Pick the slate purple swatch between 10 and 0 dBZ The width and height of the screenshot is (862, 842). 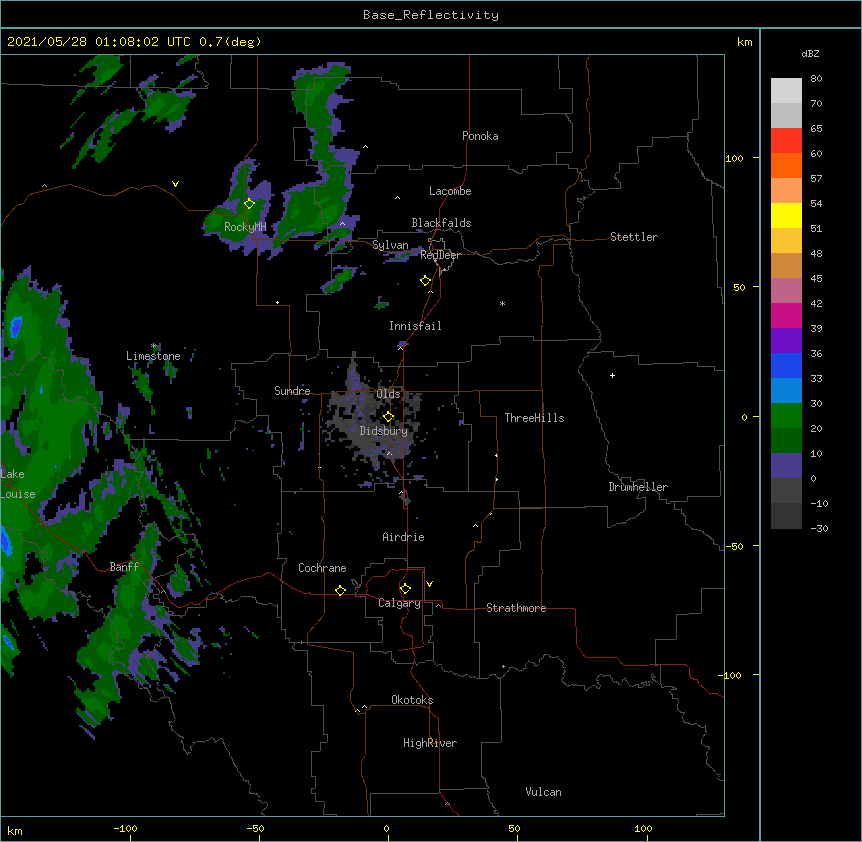click(786, 466)
